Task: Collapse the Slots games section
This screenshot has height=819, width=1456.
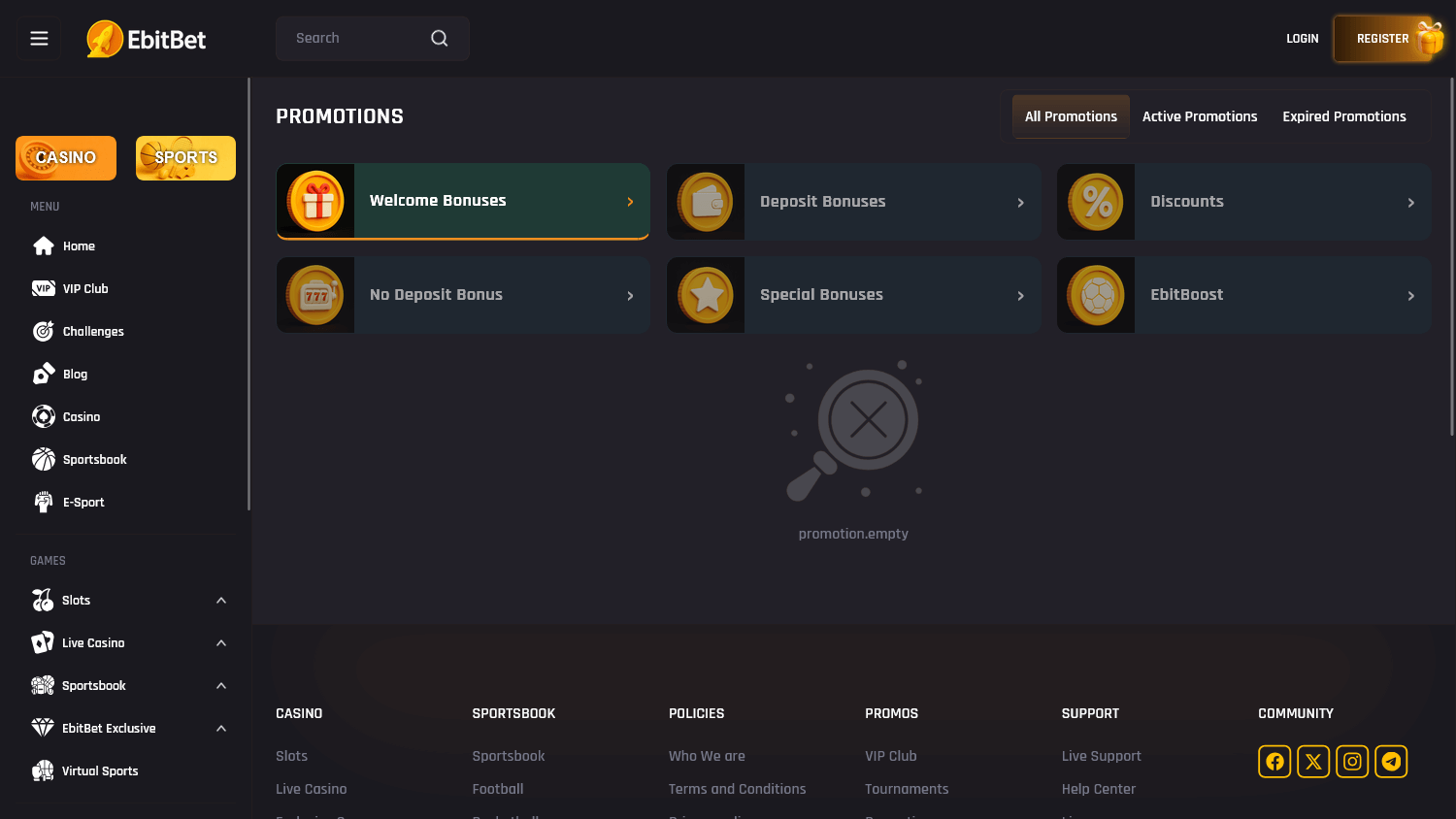Action: (x=221, y=601)
